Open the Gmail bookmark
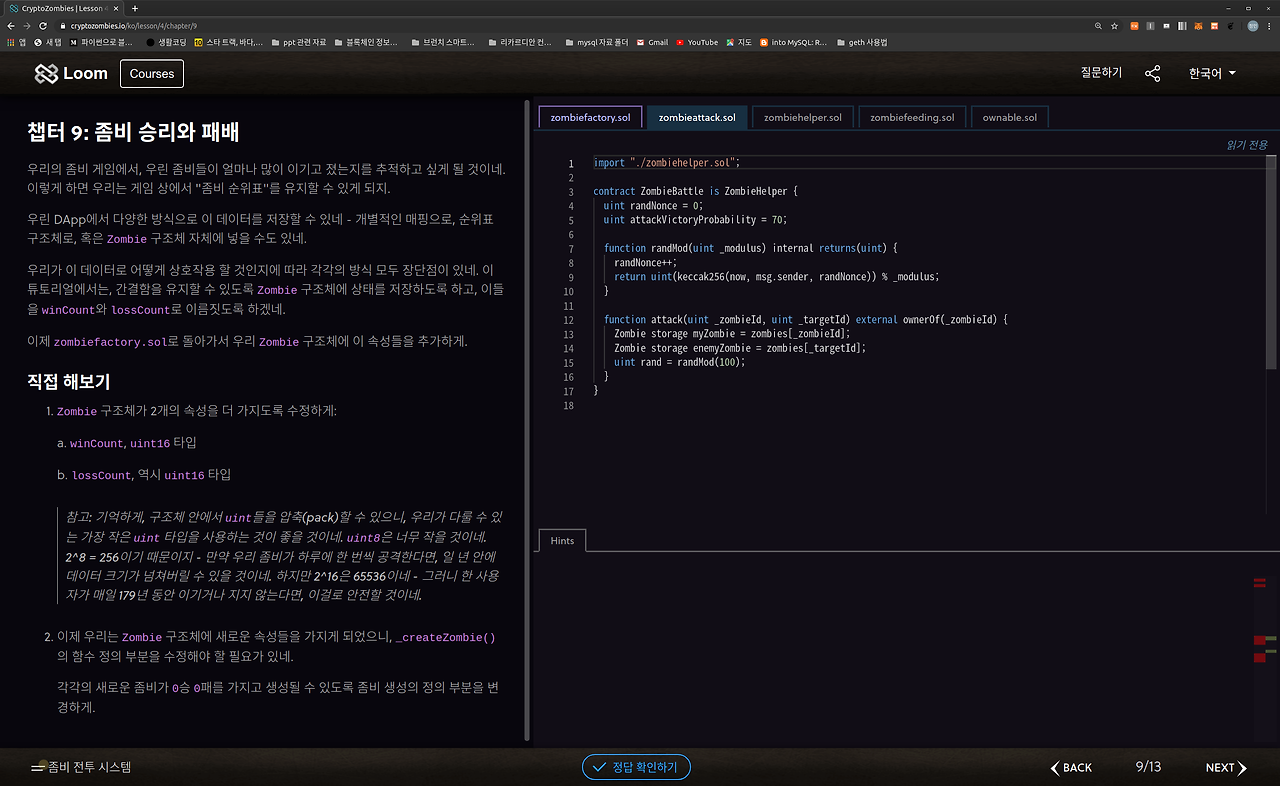Viewport: 1280px width, 786px height. click(652, 42)
